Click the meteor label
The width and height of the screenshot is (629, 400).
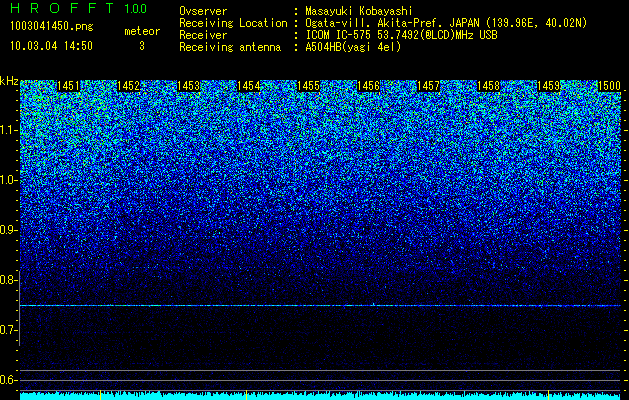coord(142,31)
